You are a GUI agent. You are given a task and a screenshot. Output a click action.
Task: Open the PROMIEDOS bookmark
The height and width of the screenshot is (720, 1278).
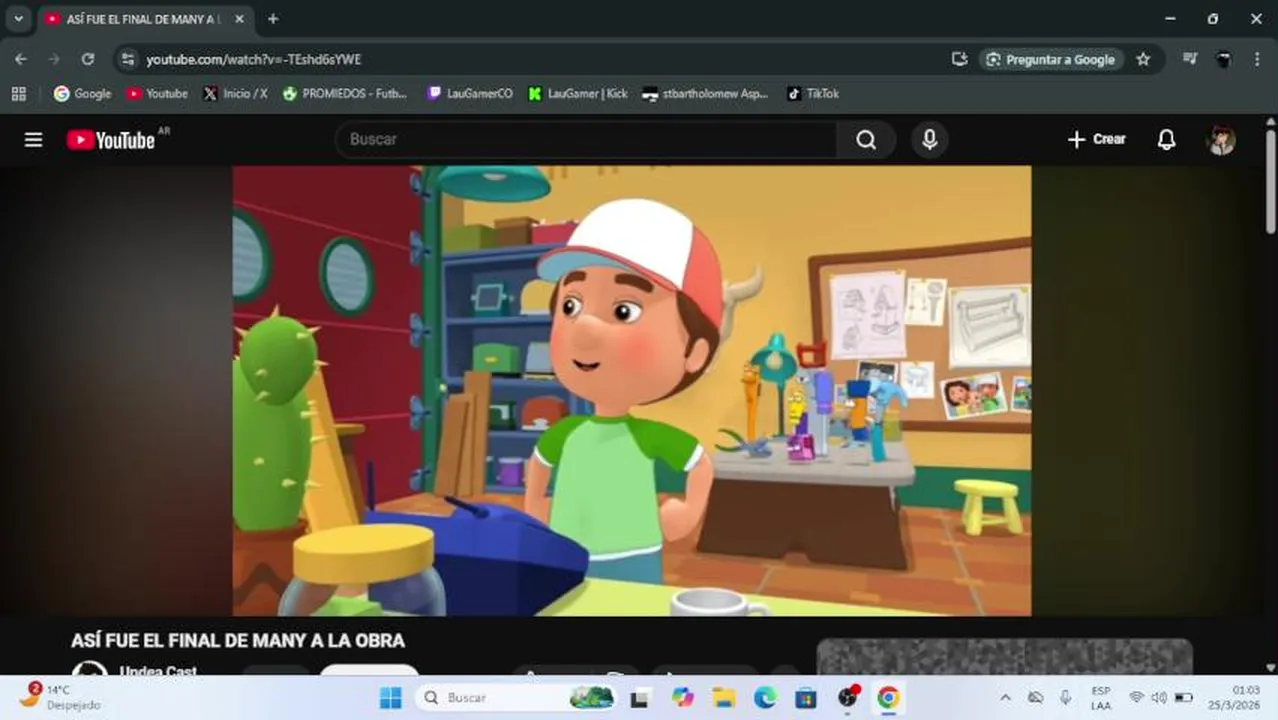[345, 93]
